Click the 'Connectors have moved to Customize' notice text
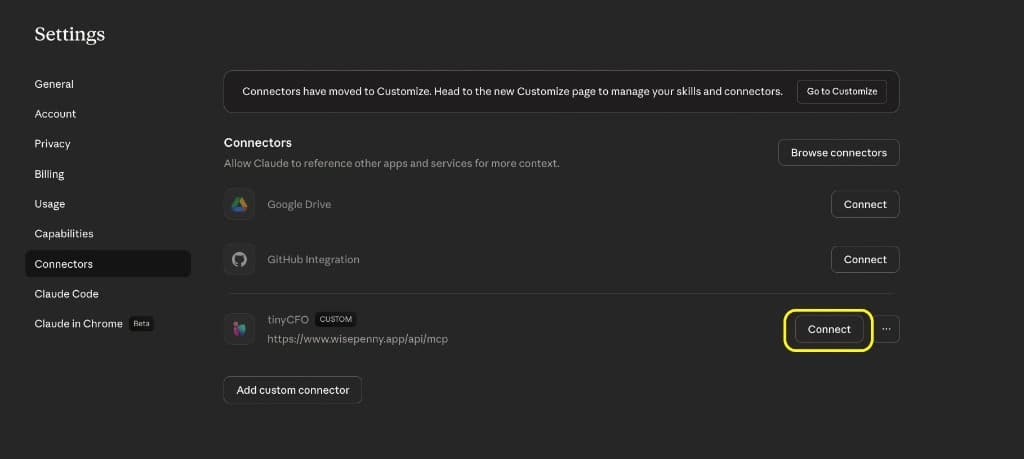The width and height of the screenshot is (1024, 459). point(512,91)
